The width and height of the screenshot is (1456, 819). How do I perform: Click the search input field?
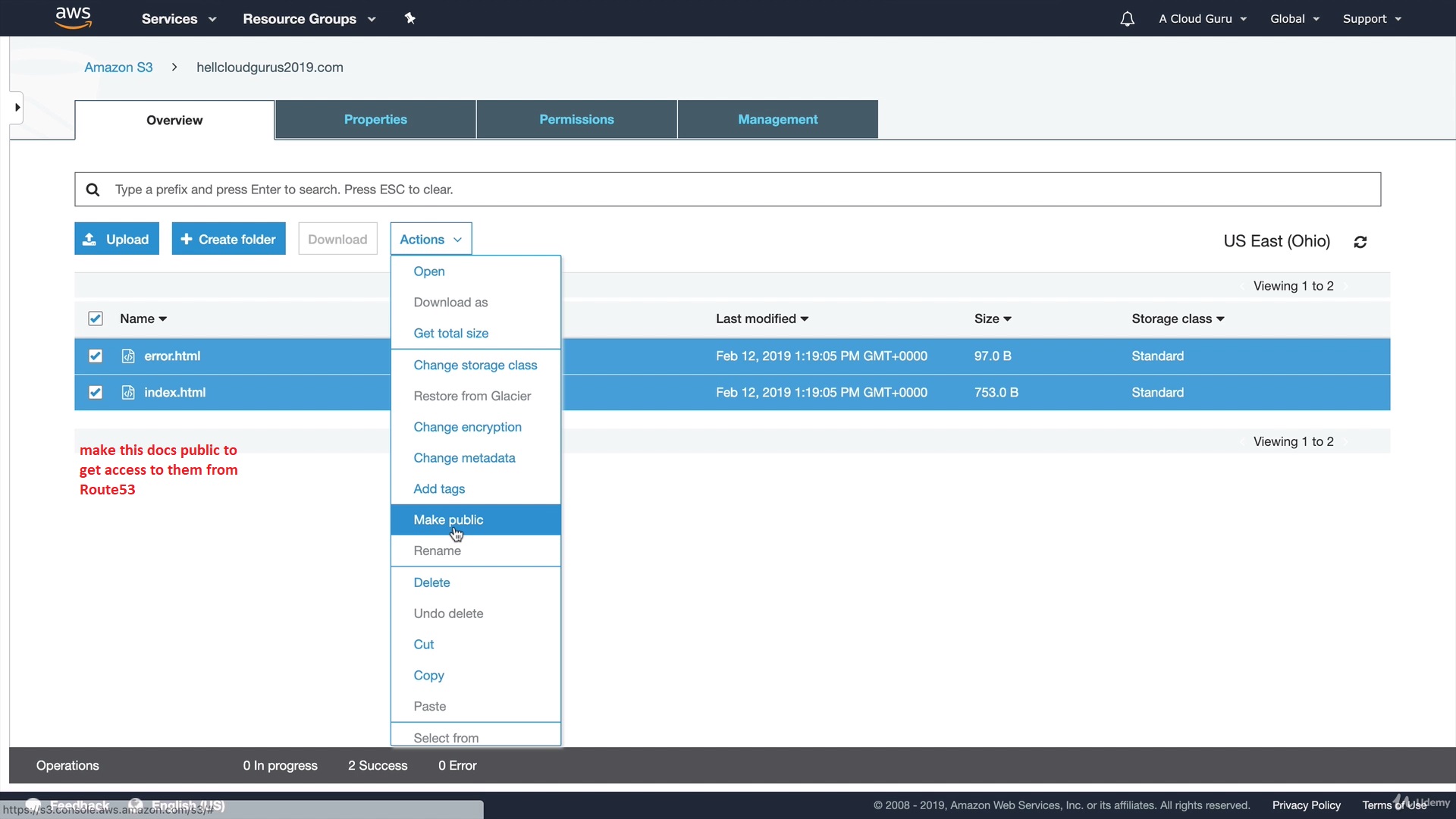[x=728, y=189]
